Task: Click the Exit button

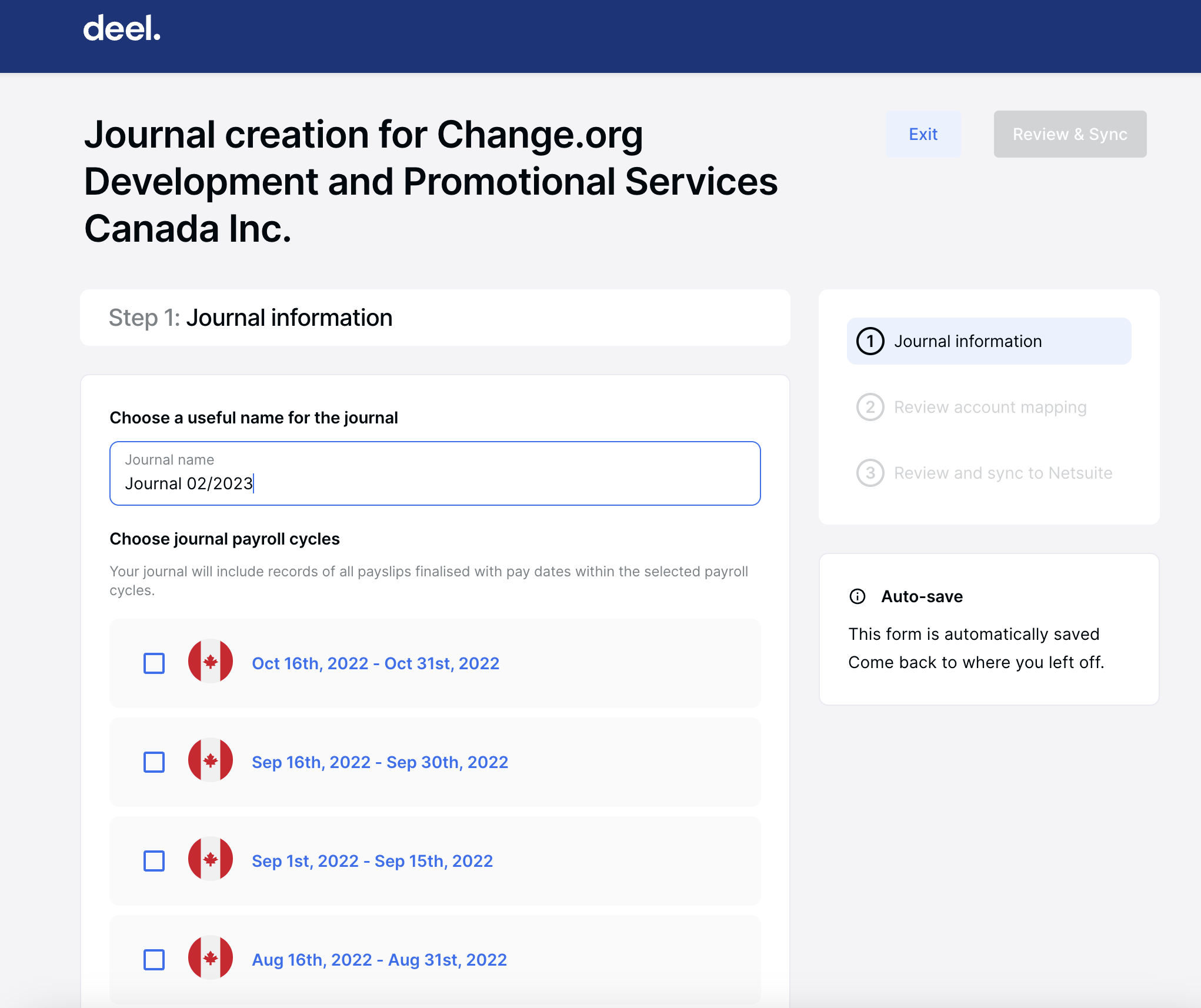Action: [922, 133]
